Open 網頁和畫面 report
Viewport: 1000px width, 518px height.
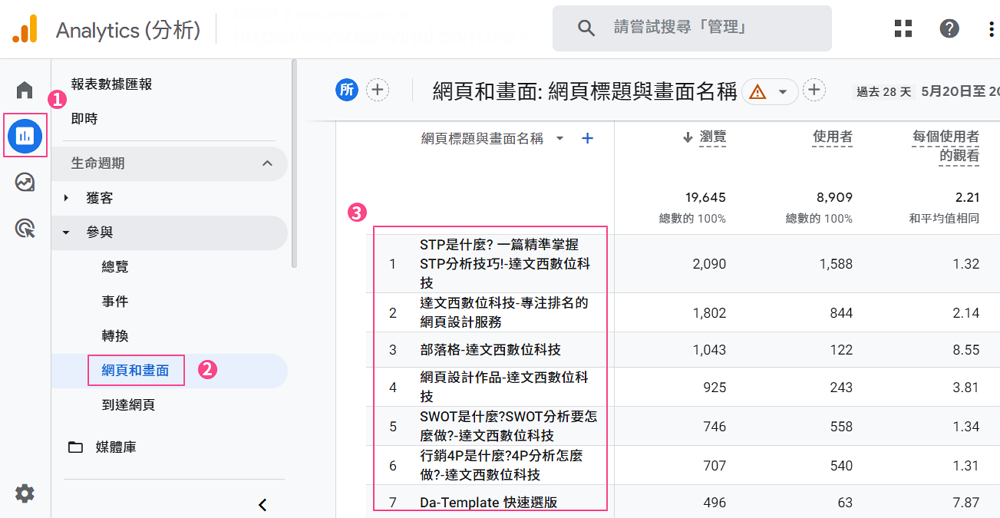tap(135, 370)
